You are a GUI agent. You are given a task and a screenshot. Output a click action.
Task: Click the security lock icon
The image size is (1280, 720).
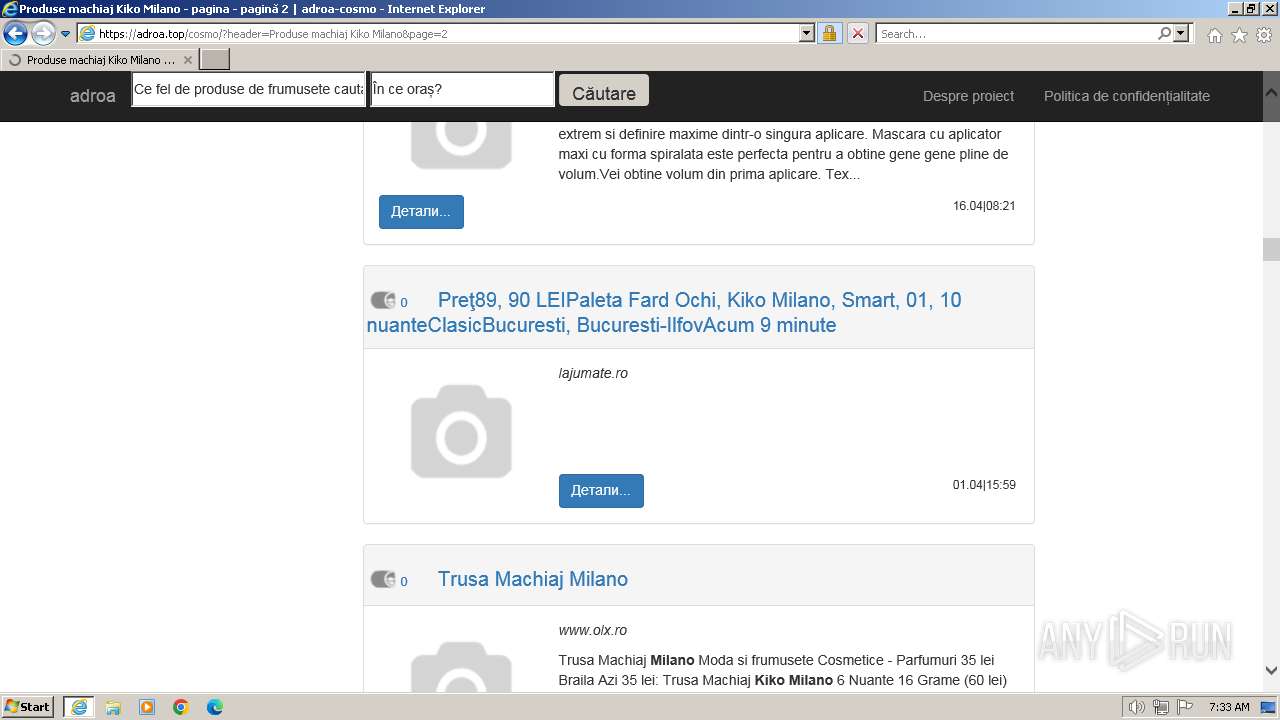point(829,33)
